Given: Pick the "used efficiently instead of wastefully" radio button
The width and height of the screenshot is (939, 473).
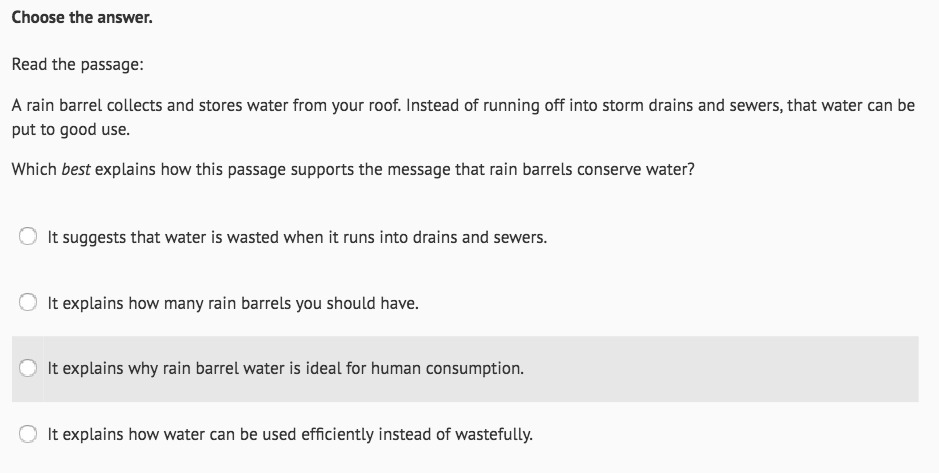Looking at the screenshot, I should pyautogui.click(x=30, y=434).
